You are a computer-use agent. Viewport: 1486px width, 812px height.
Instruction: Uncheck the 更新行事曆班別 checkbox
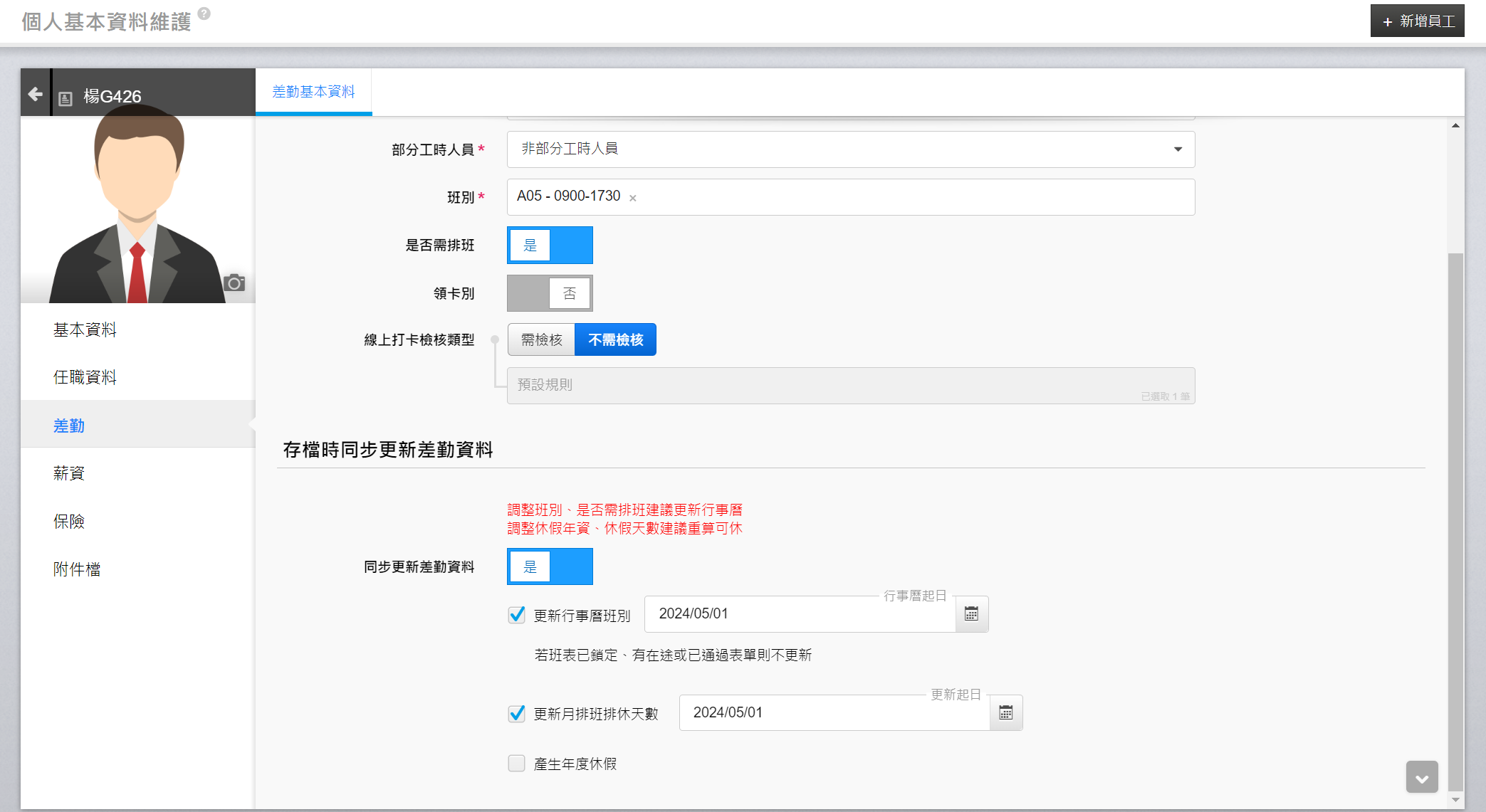[x=517, y=614]
